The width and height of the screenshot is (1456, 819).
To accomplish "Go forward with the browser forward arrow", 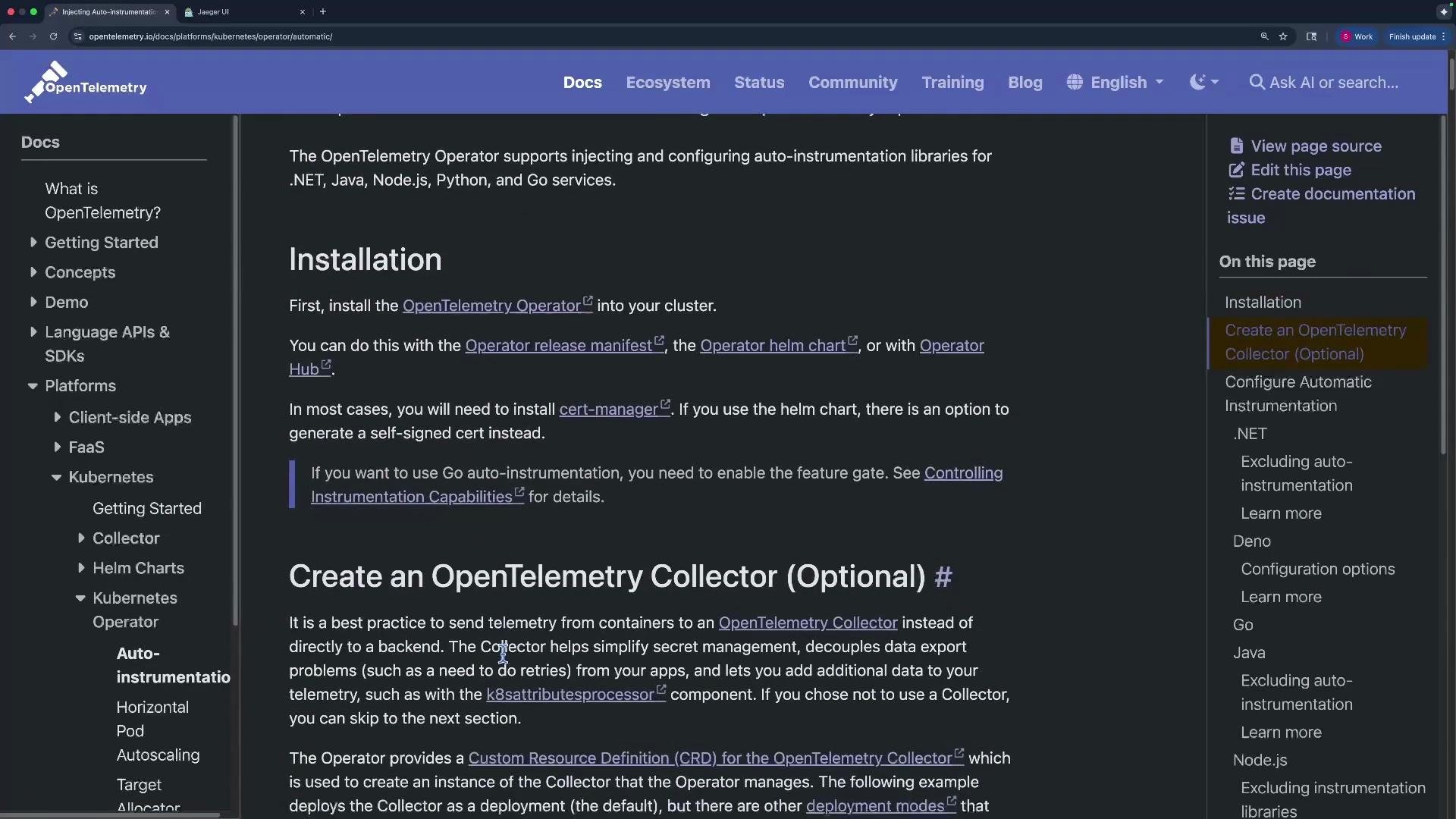I will click(33, 36).
